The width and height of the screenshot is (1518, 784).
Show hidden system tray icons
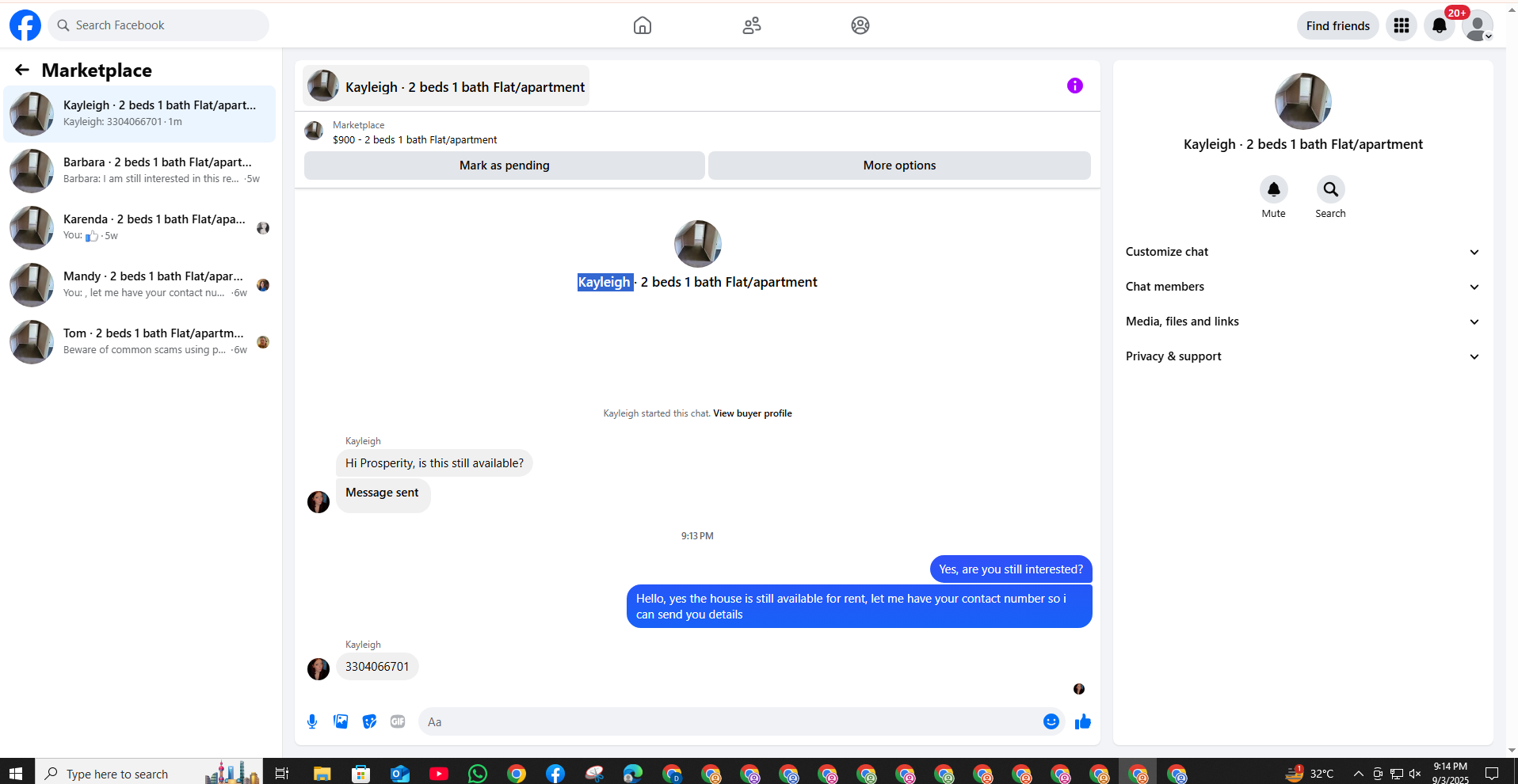[x=1358, y=774]
